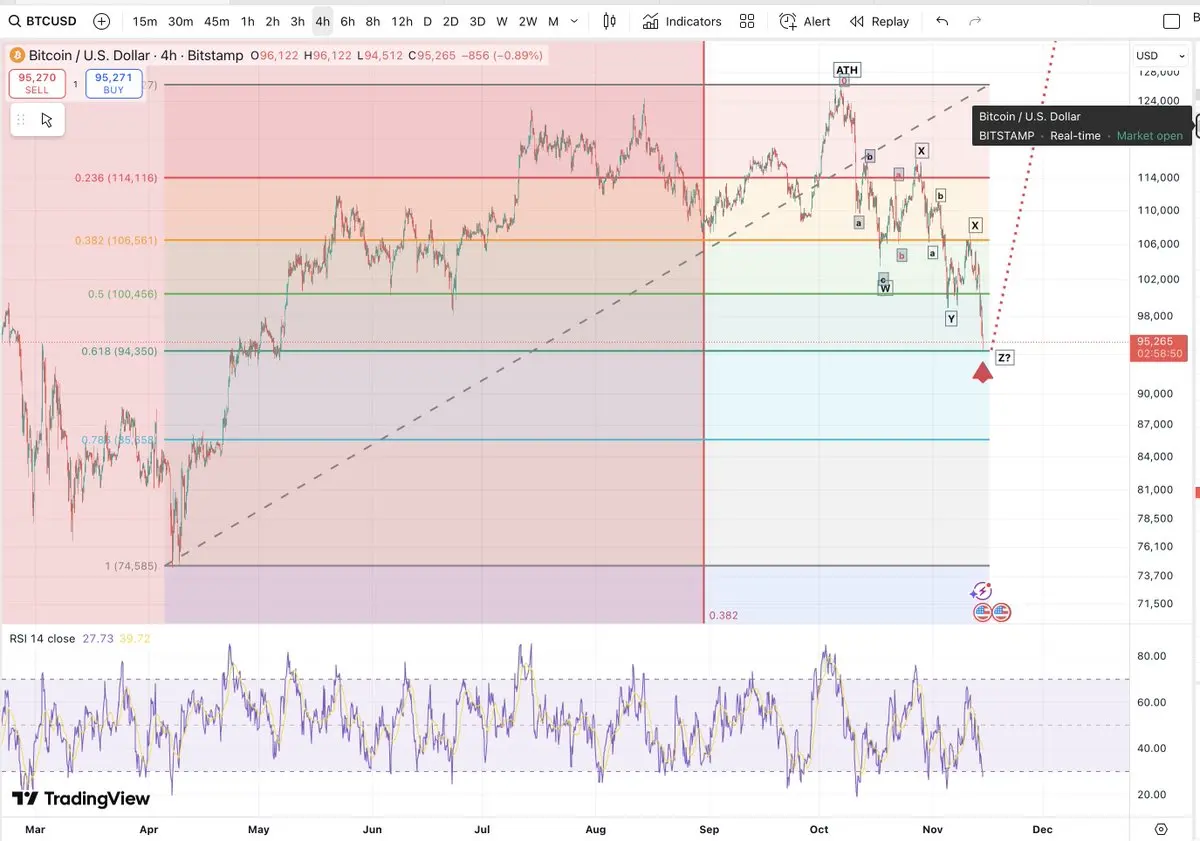
Task: Switch to the 2W timeframe
Action: (528, 21)
